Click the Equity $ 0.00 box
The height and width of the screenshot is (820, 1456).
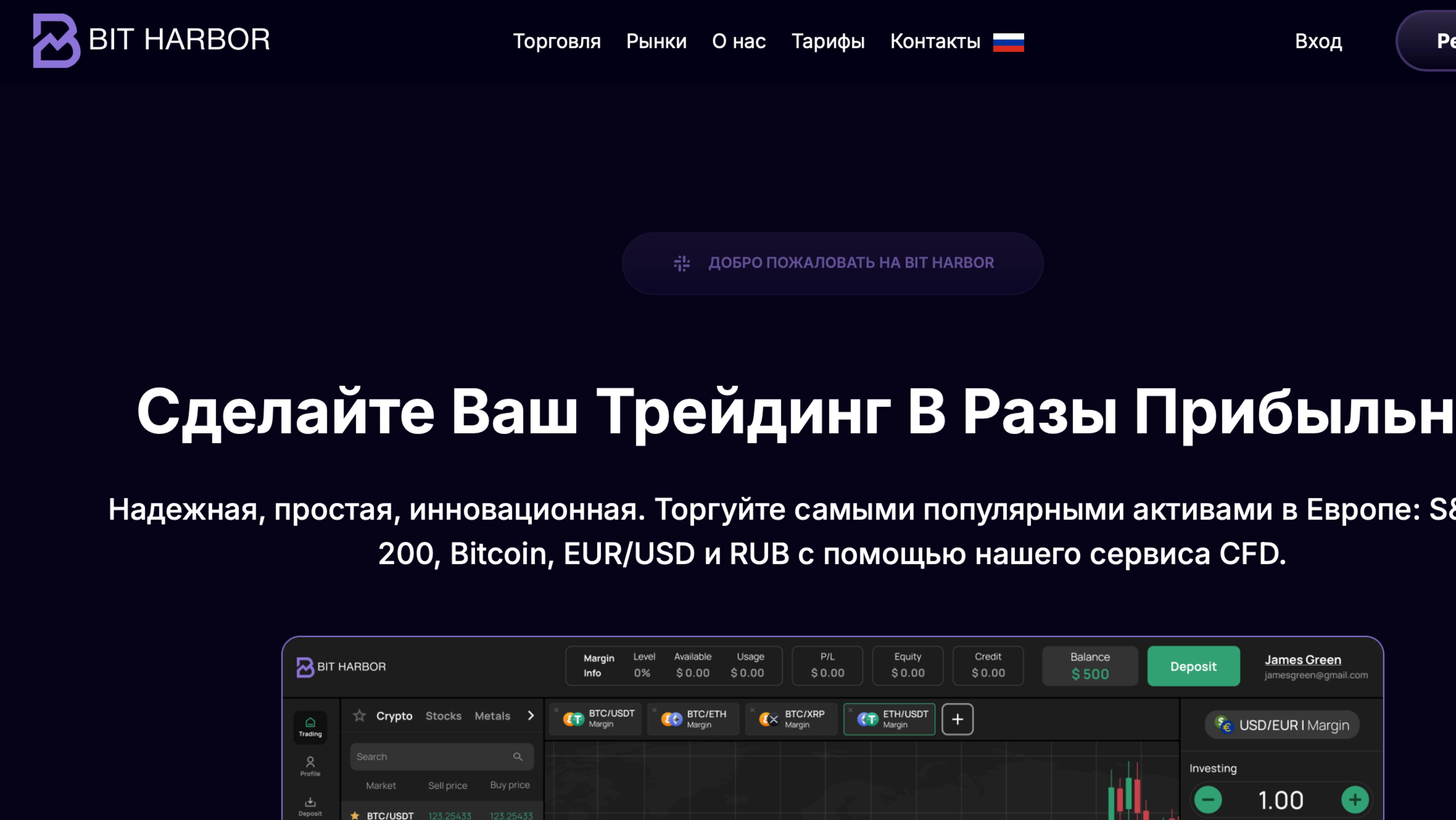pos(908,666)
